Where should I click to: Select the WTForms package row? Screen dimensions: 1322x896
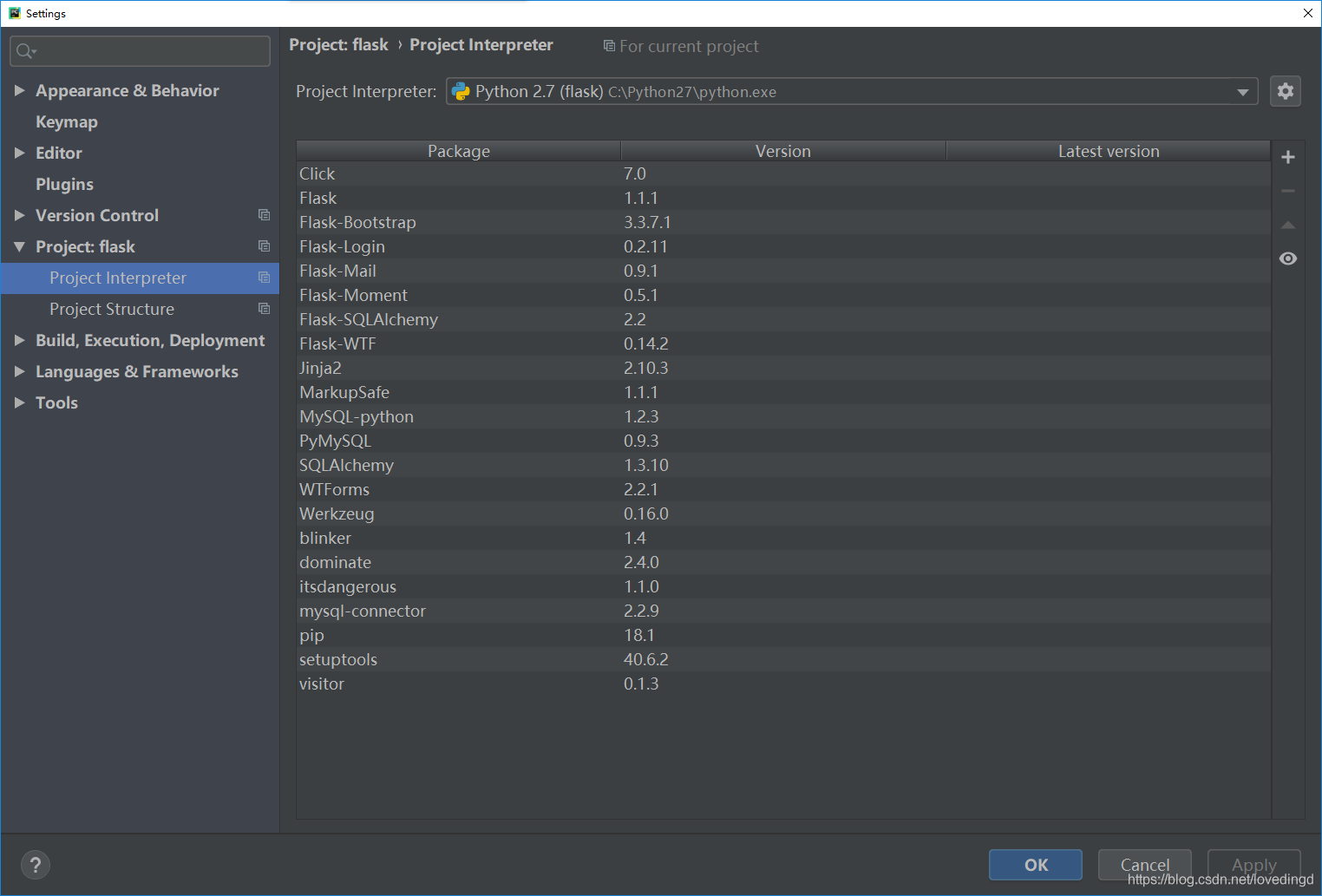pyautogui.click(x=783, y=489)
